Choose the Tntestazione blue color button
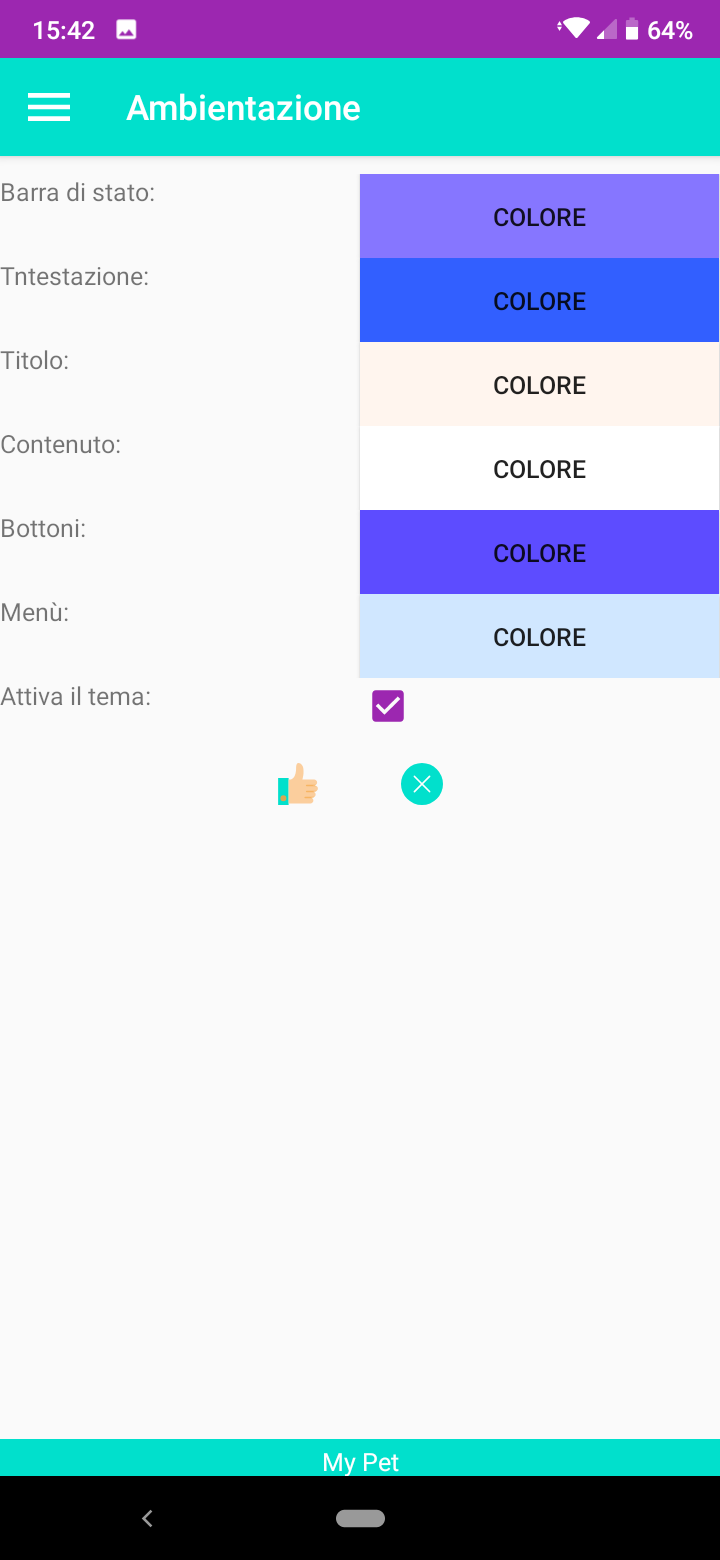 pyautogui.click(x=539, y=301)
